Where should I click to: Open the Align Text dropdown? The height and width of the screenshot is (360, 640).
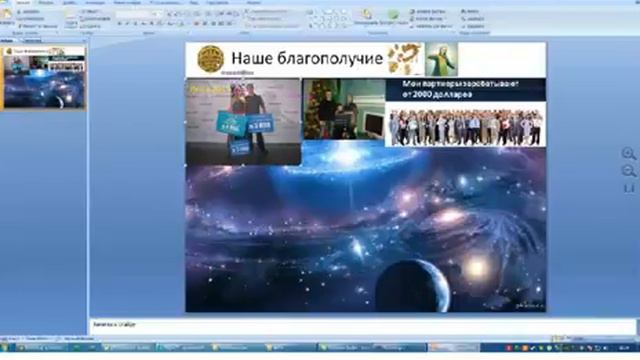(264, 19)
